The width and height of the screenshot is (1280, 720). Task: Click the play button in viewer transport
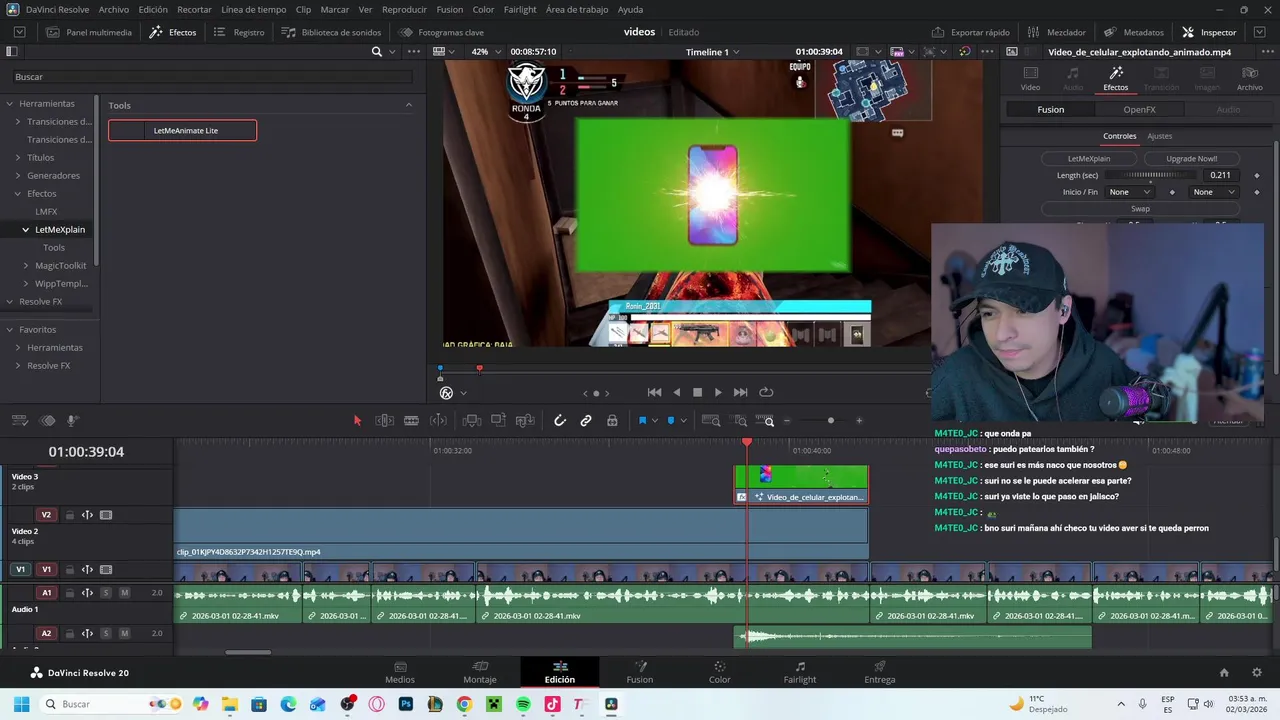[718, 393]
